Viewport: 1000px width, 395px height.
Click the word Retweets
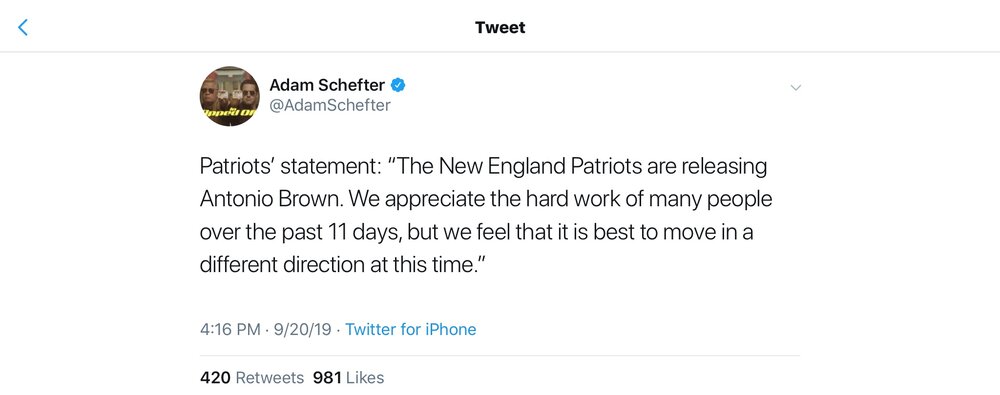270,378
